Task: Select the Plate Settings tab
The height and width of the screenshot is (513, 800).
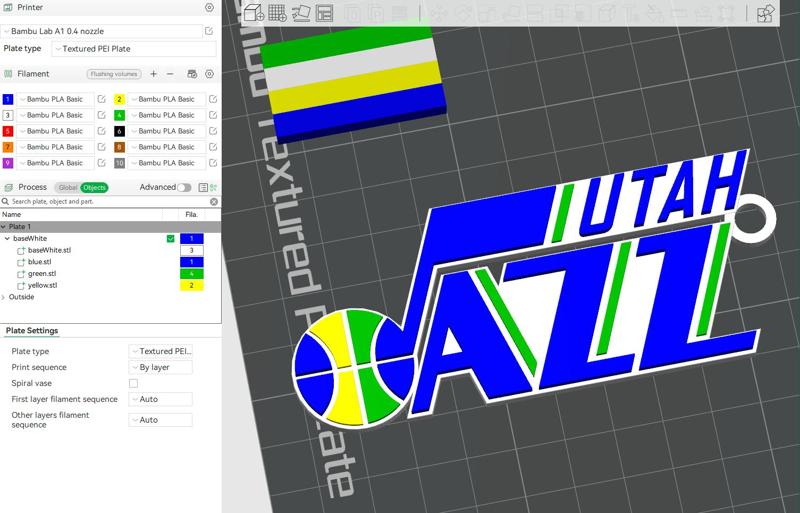Action: pyautogui.click(x=32, y=331)
